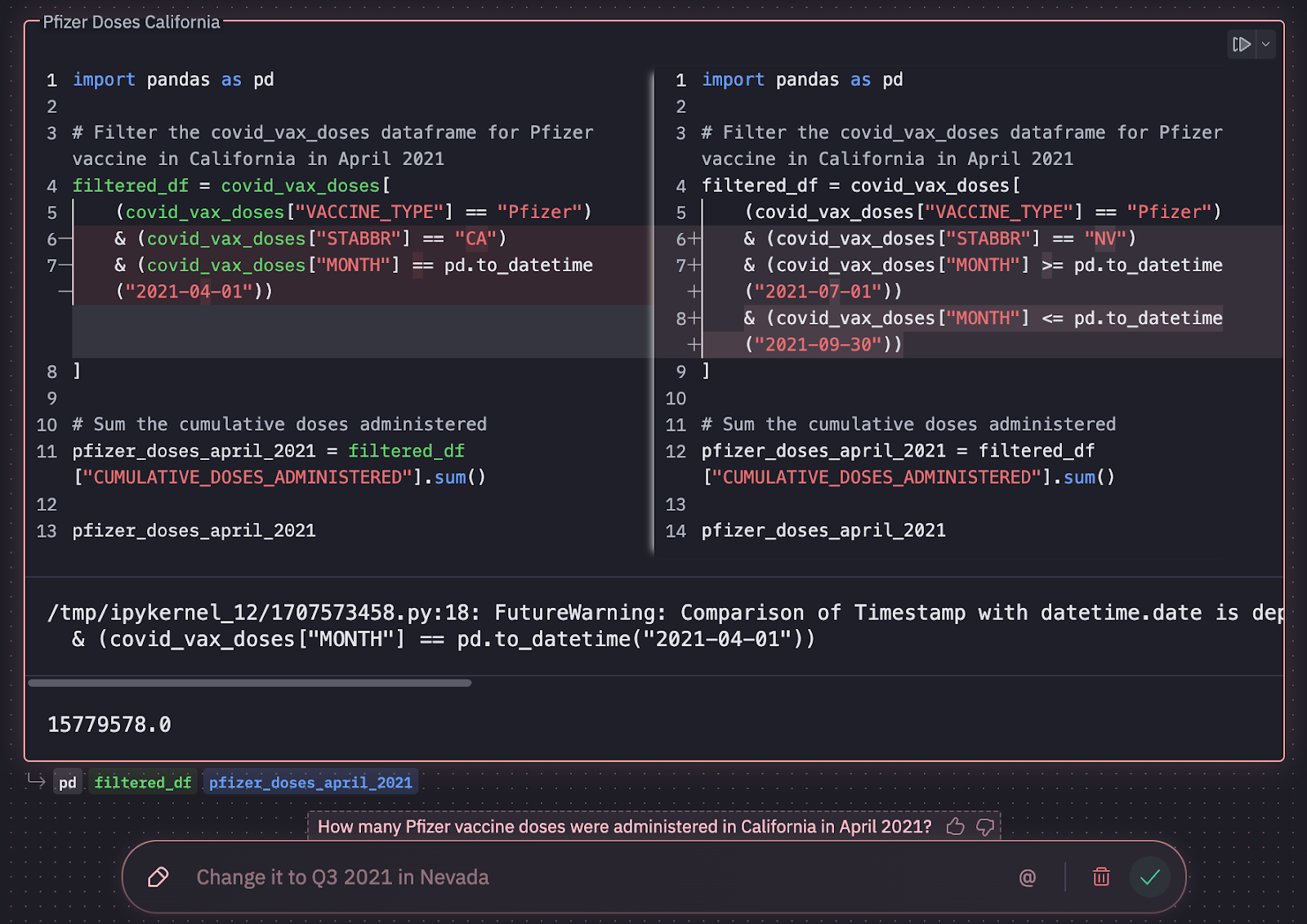Click the output value 15779578.0
1307x924 pixels.
click(x=109, y=725)
